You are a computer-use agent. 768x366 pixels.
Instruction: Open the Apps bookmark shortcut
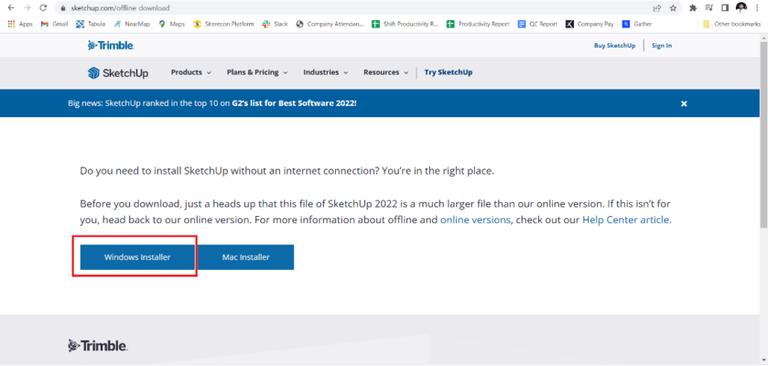click(x=20, y=24)
